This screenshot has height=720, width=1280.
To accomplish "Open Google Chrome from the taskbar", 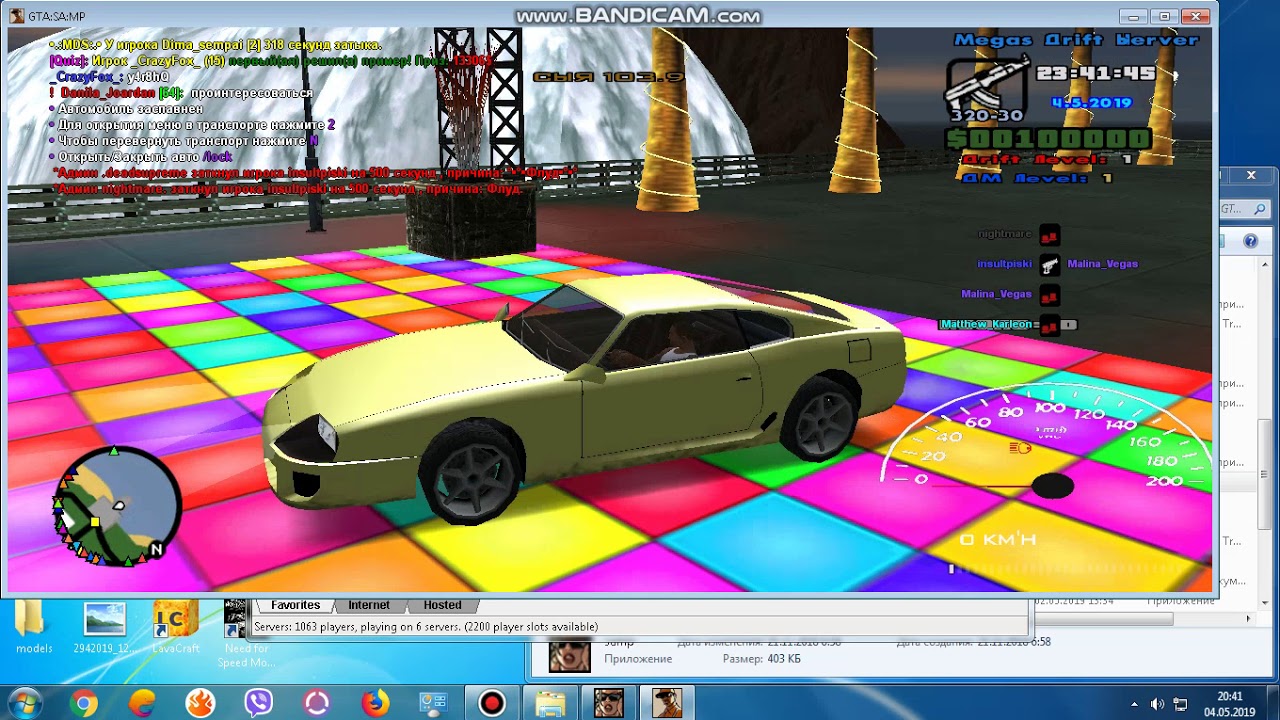I will point(84,703).
